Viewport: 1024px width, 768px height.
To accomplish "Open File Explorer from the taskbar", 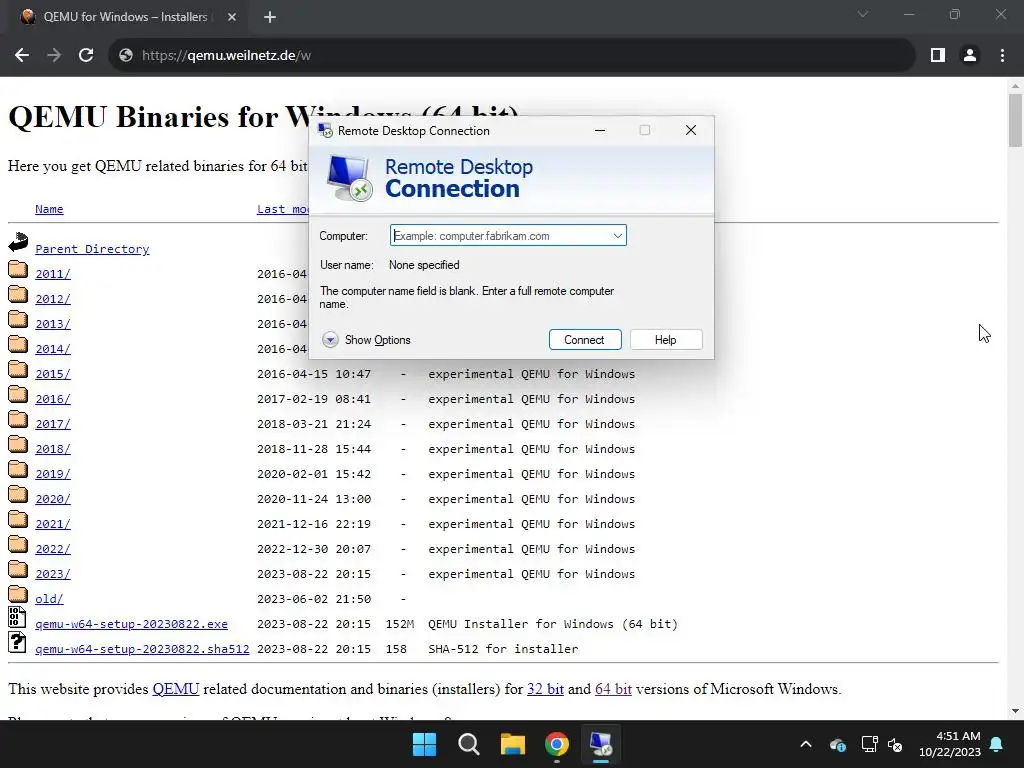I will [x=513, y=744].
